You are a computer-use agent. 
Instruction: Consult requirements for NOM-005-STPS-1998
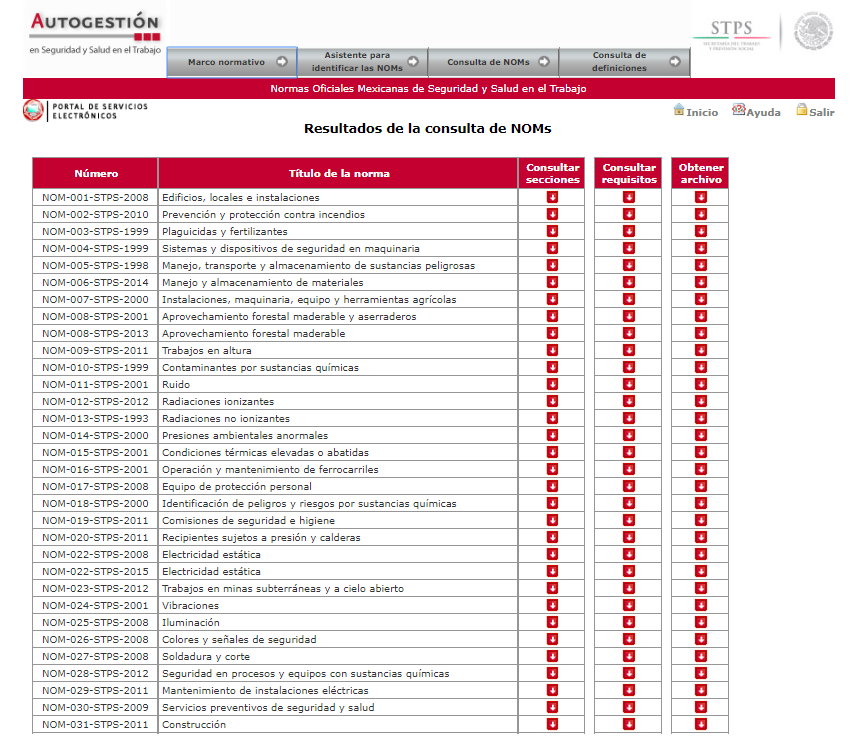pyautogui.click(x=628, y=265)
